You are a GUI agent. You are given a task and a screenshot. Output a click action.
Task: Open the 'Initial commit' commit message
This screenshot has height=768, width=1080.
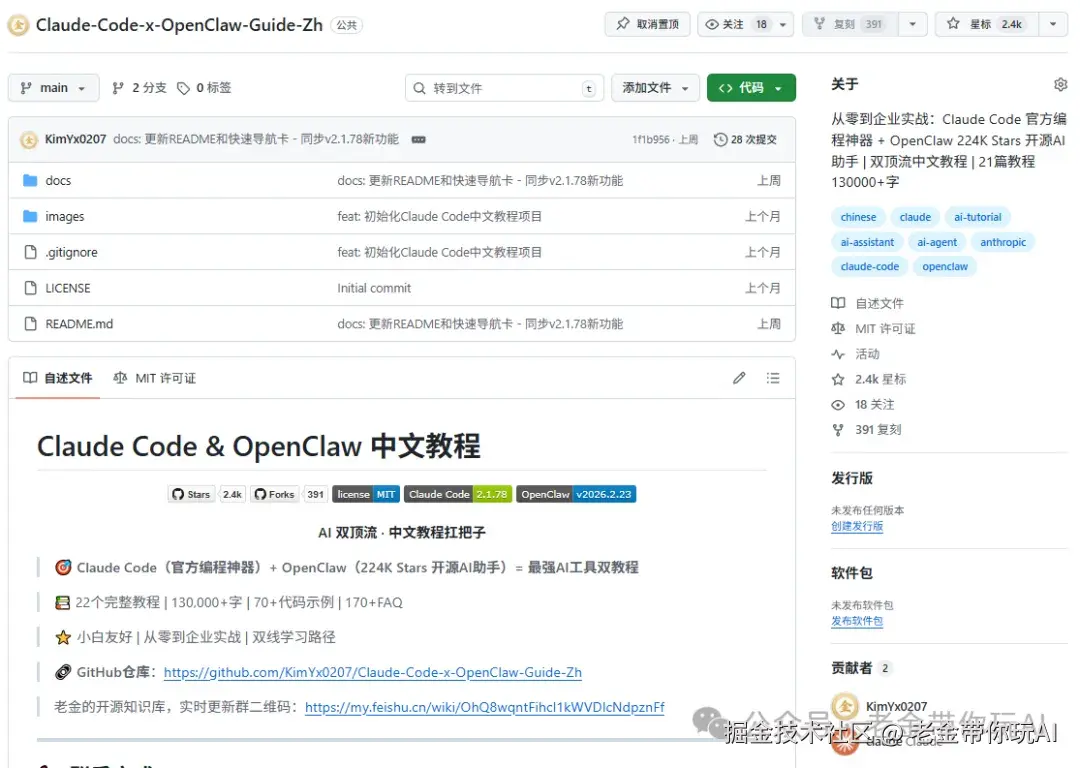pyautogui.click(x=374, y=288)
